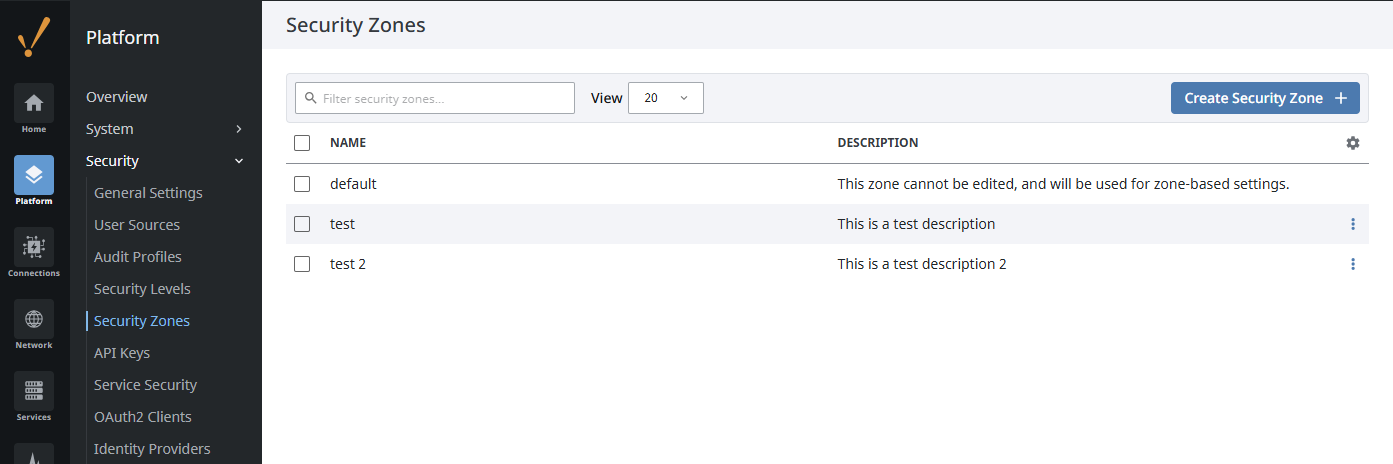Open the Home icon in sidebar
Screen dimensions: 1393x464
[34, 103]
